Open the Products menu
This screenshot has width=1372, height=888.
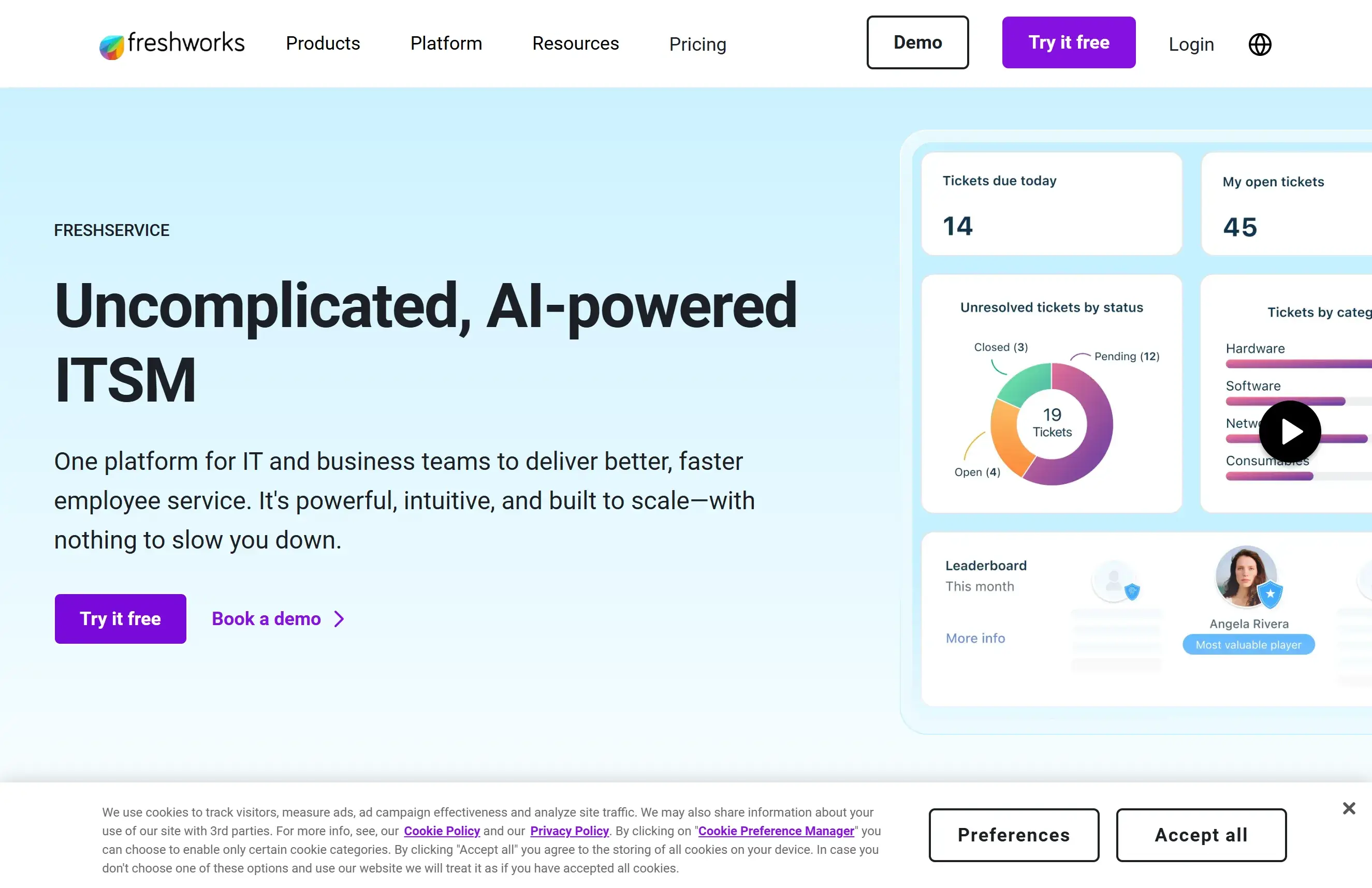(323, 43)
